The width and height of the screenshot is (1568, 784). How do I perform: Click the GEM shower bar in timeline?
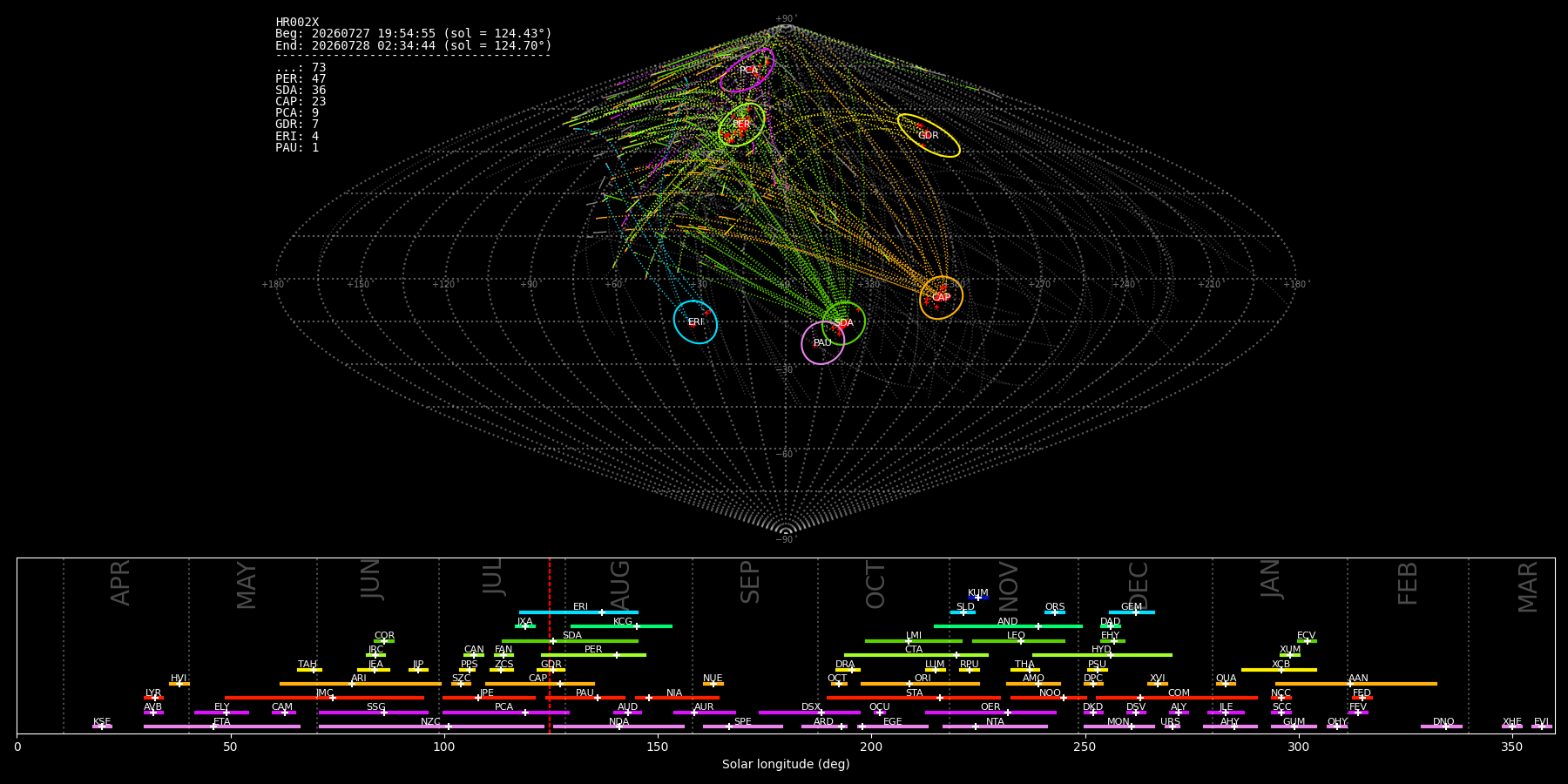pos(1132,612)
